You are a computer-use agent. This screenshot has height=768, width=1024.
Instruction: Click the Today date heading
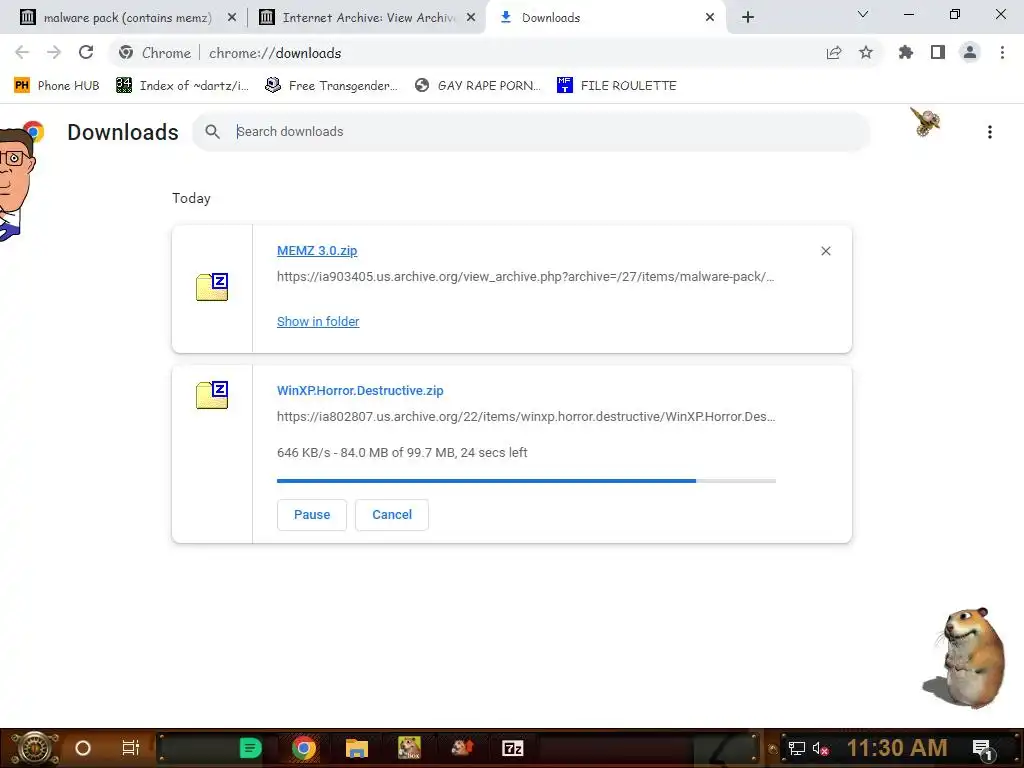point(191,199)
